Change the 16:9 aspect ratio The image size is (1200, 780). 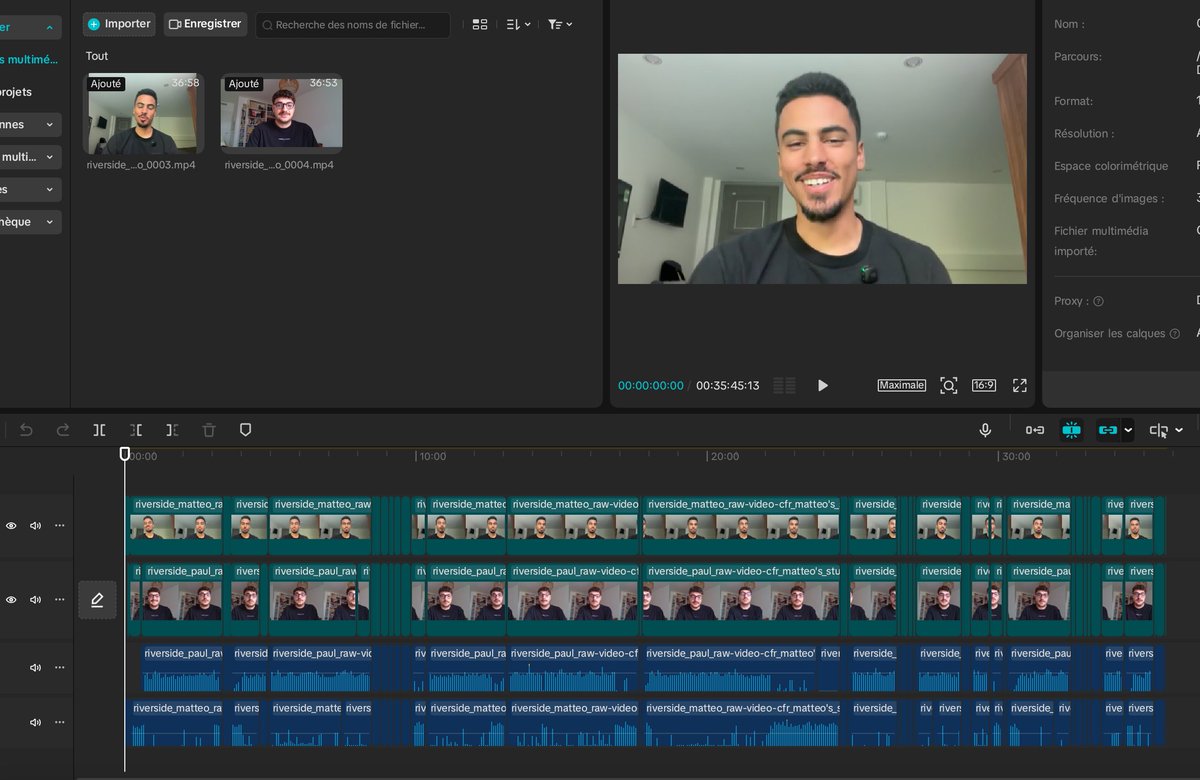[x=984, y=385]
